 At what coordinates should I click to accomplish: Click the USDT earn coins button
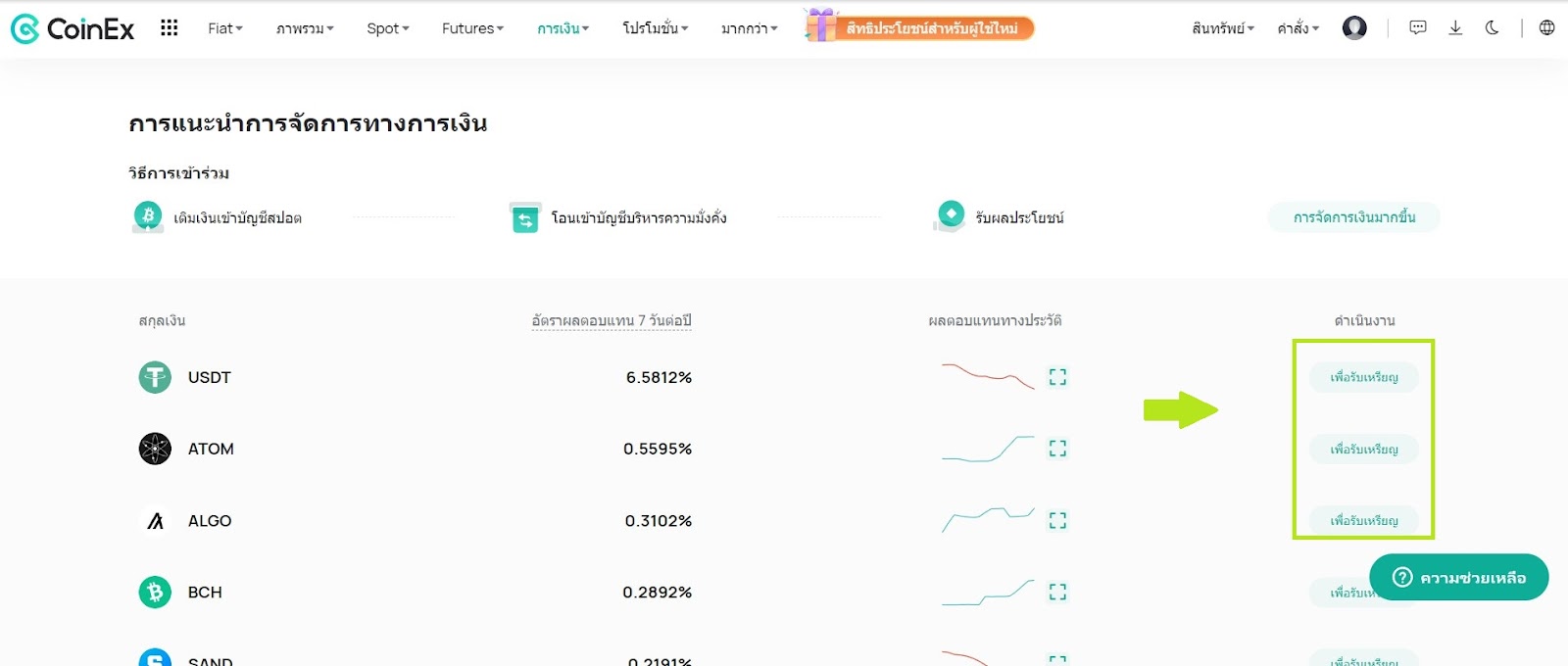1363,377
